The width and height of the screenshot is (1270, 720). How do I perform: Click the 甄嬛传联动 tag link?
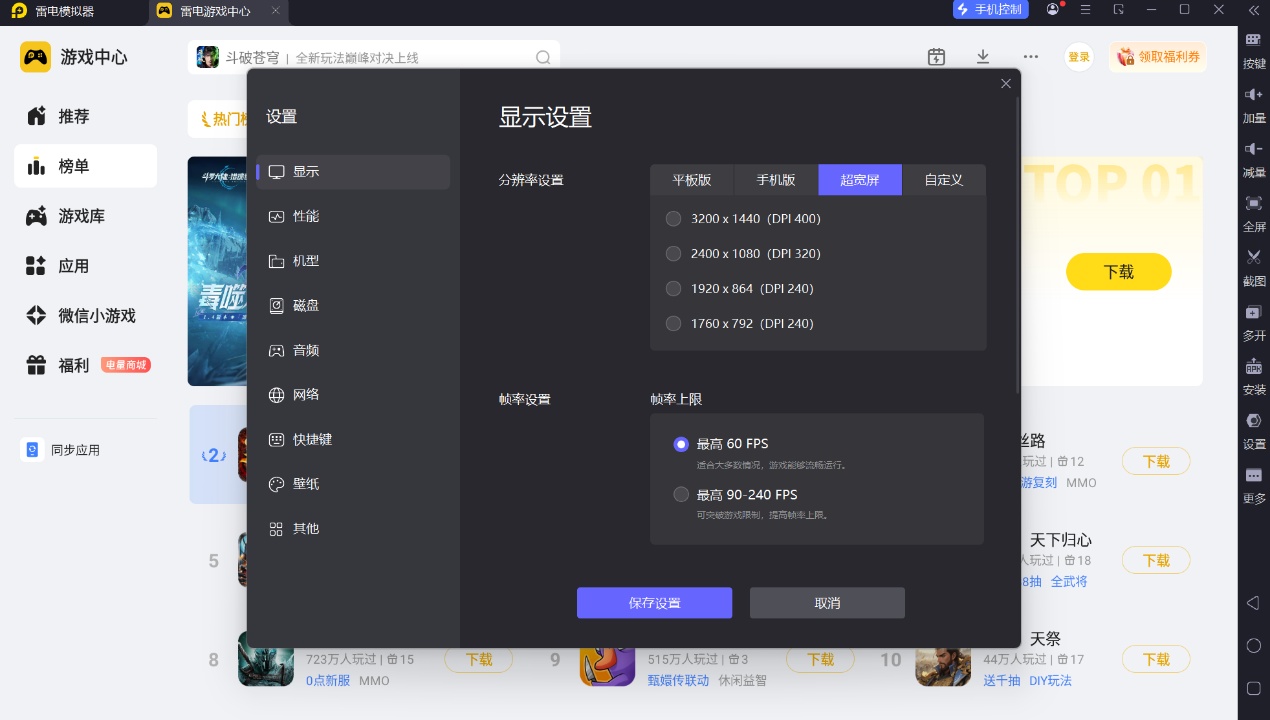[678, 680]
